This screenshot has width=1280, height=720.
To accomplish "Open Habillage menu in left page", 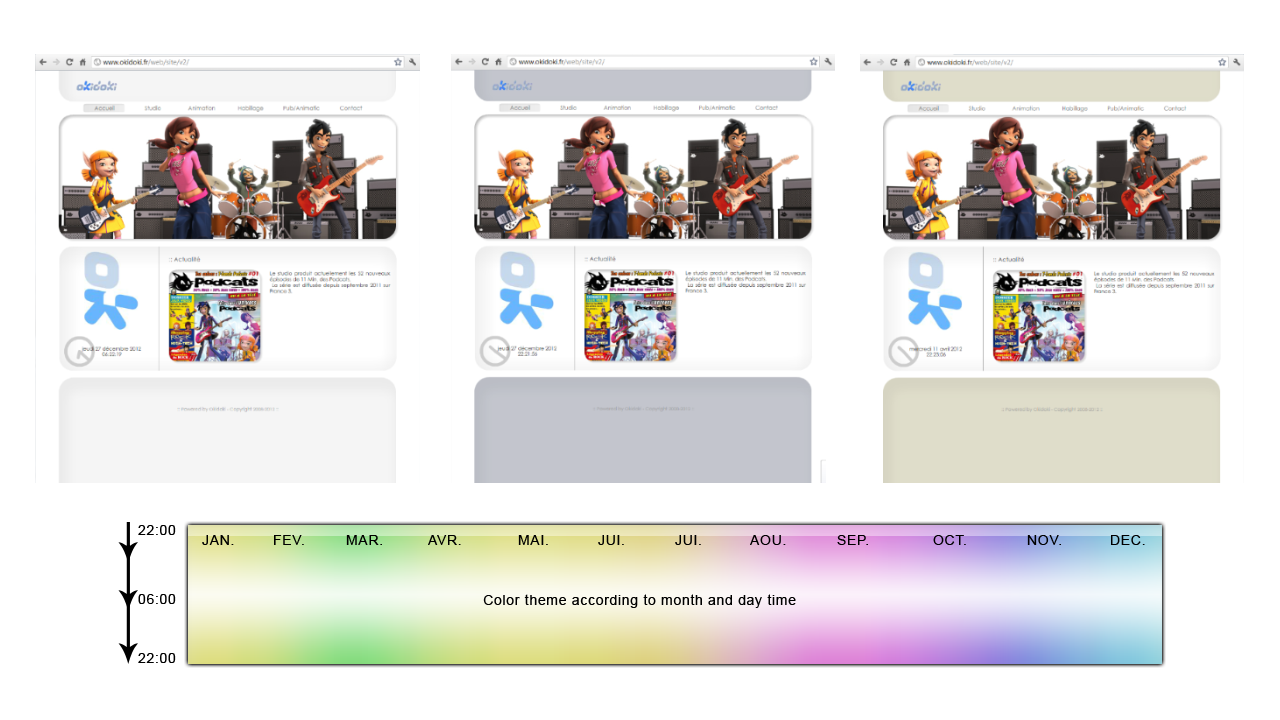I will 250,108.
